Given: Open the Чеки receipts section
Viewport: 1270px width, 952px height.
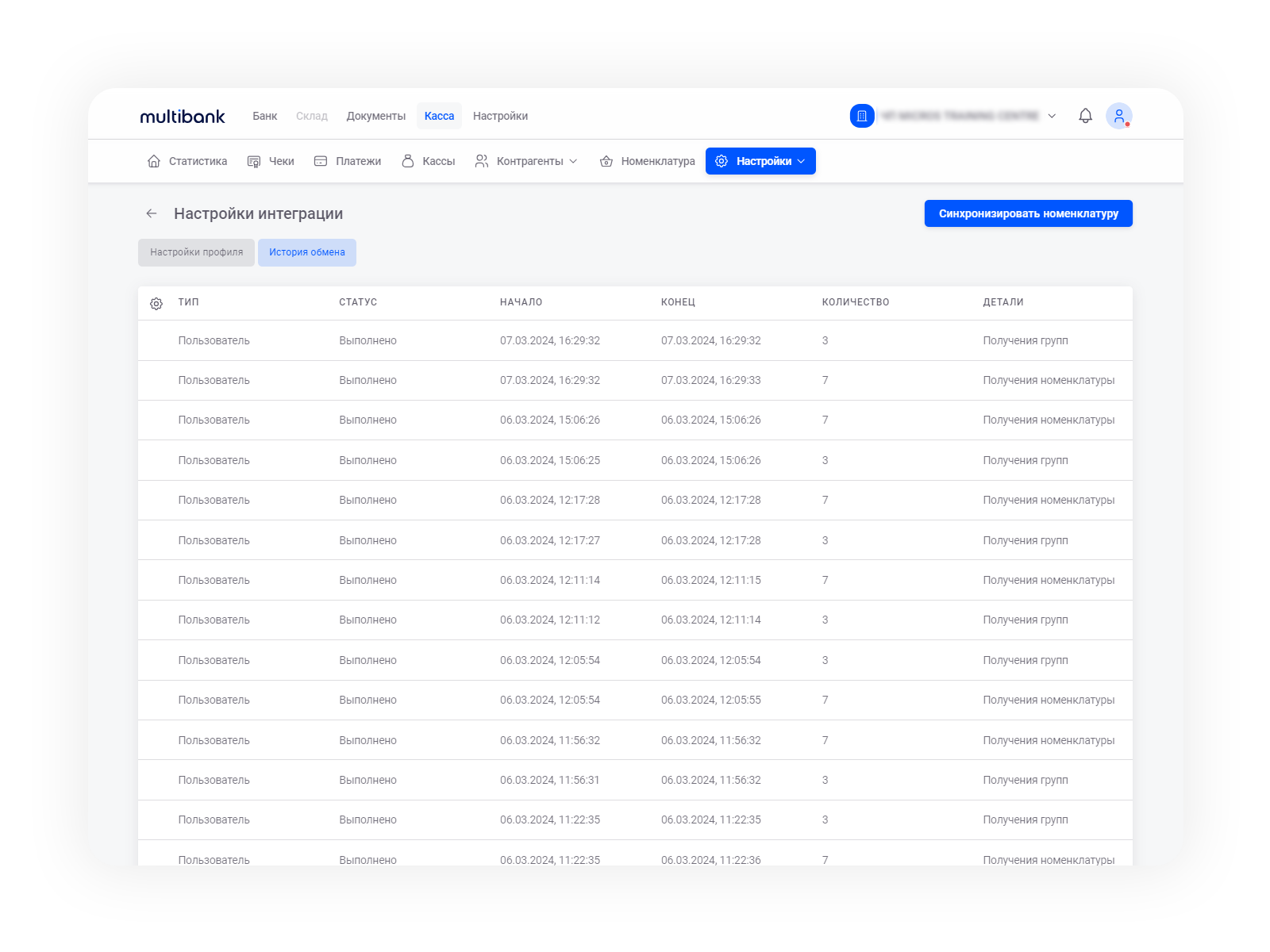Looking at the screenshot, I should click(271, 161).
